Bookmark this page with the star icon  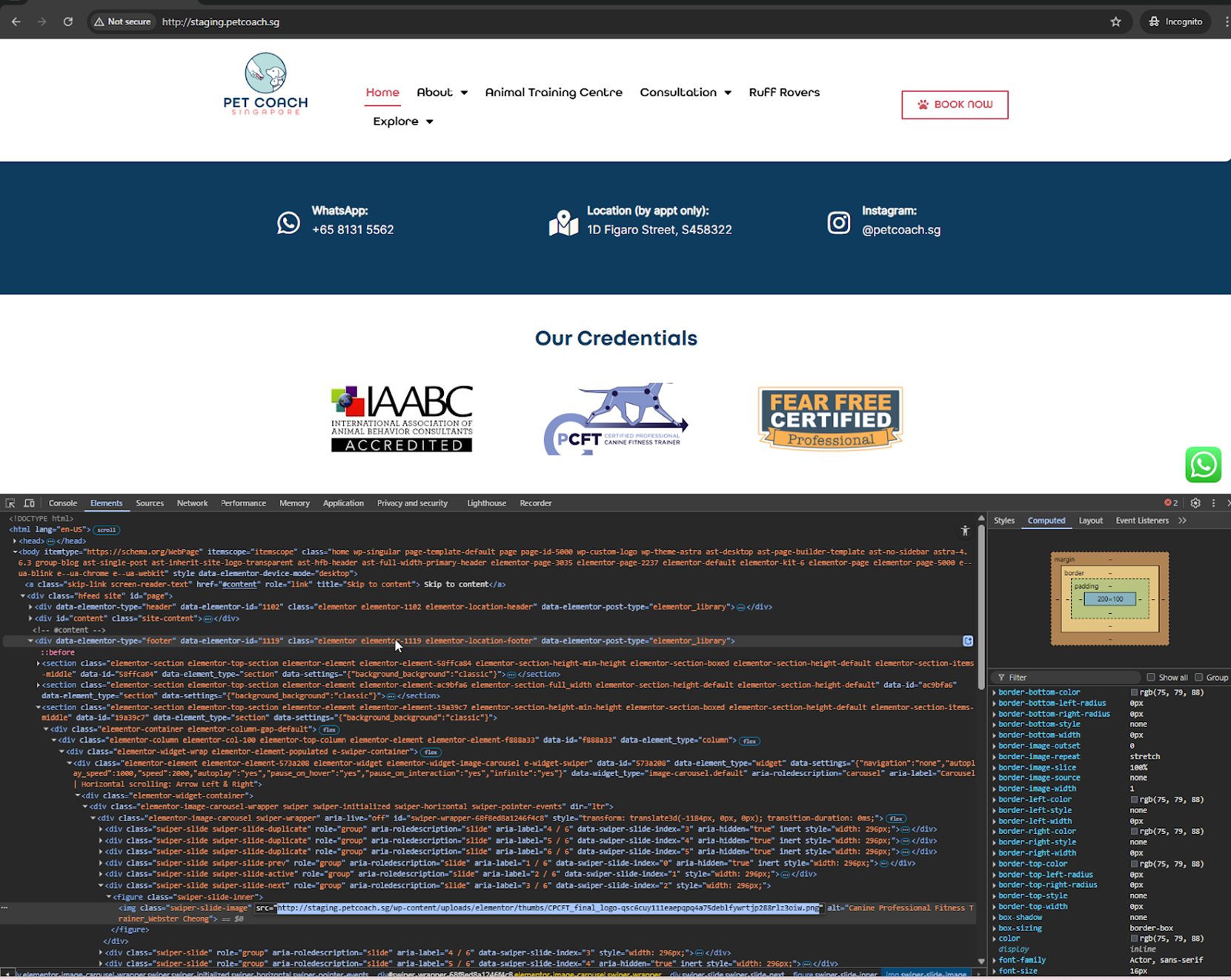pos(1115,21)
